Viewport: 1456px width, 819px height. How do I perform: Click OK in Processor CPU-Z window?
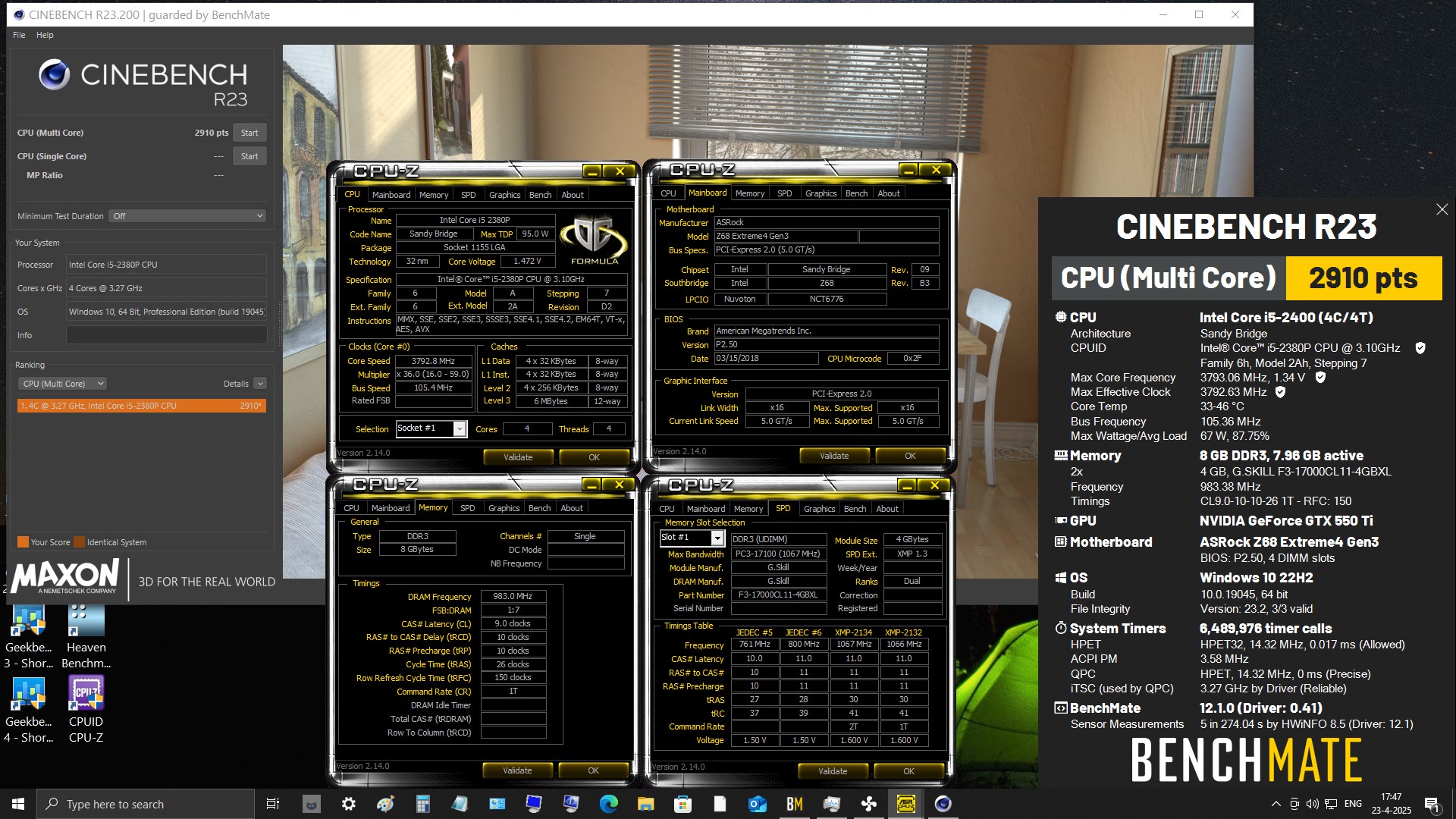coord(594,457)
